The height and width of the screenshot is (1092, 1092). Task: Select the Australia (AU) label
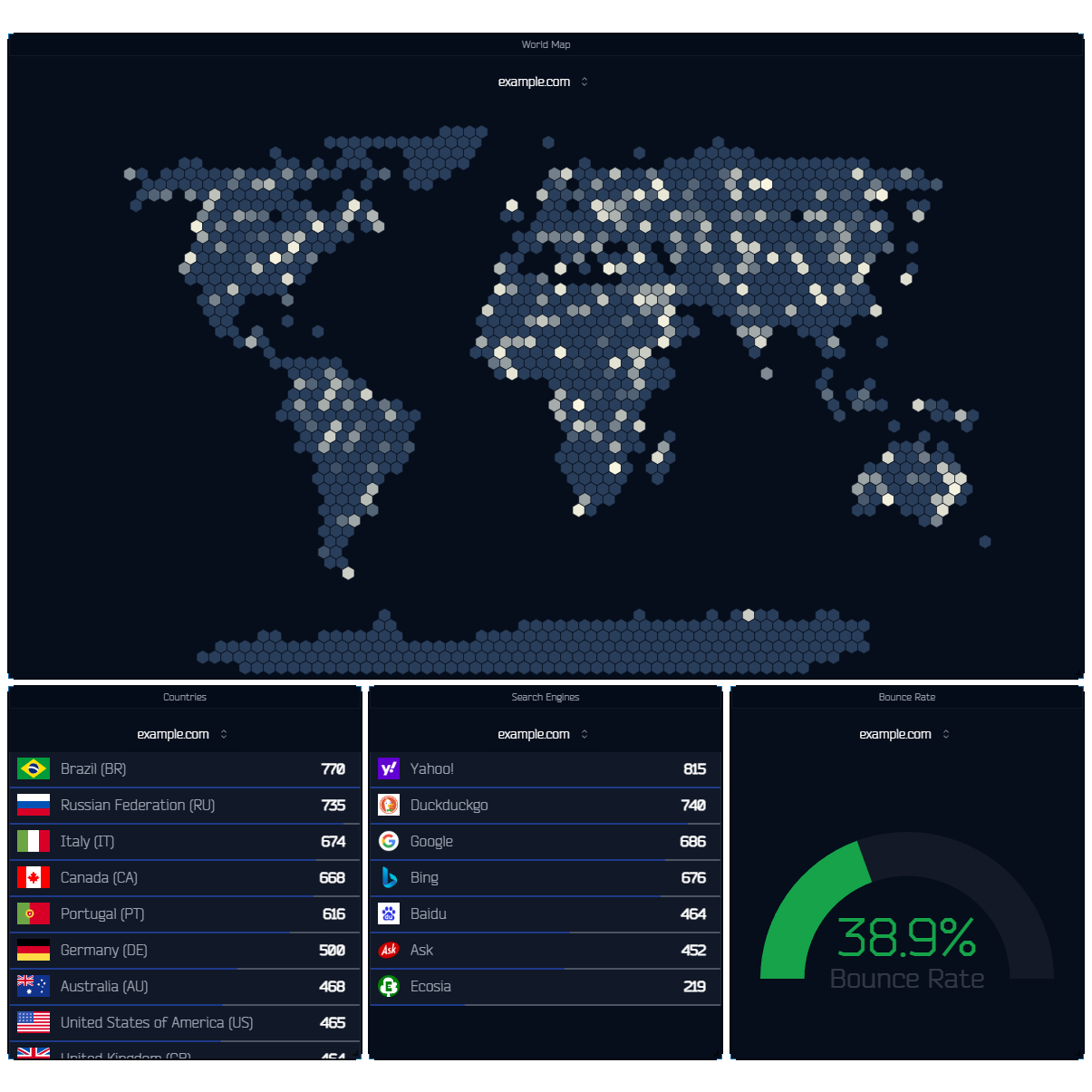pyautogui.click(x=104, y=986)
